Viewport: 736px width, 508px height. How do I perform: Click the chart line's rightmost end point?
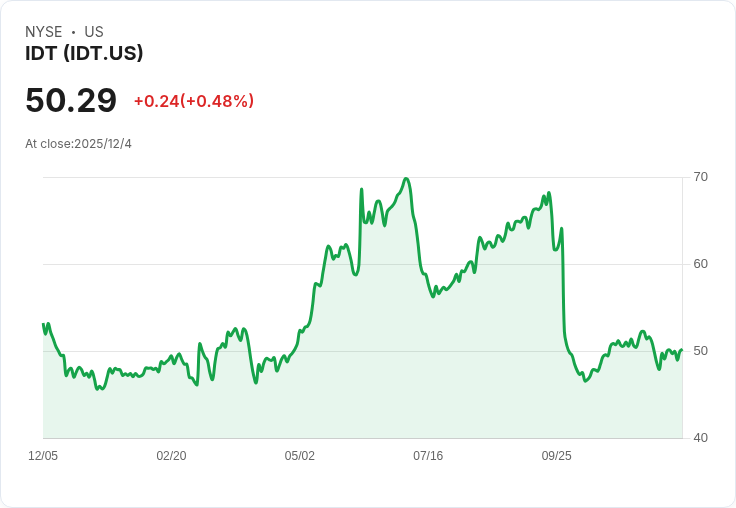[682, 350]
